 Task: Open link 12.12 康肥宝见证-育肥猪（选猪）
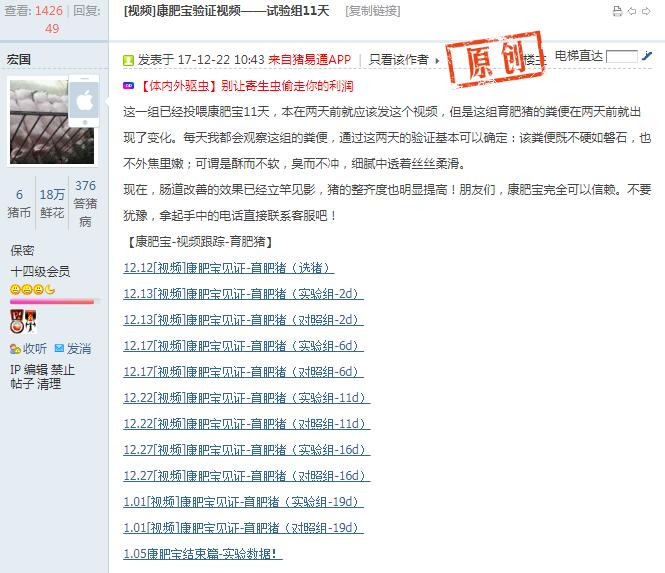pos(229,268)
